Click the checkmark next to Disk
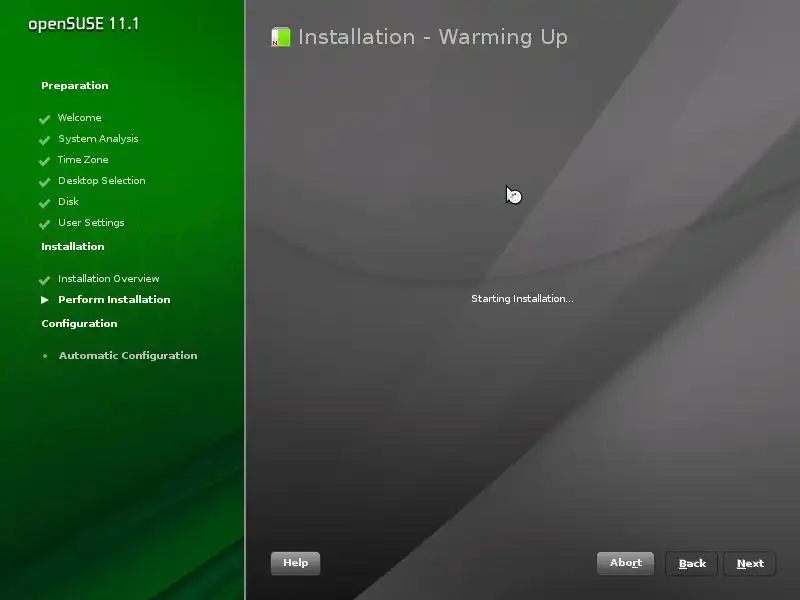The height and width of the screenshot is (600, 800). click(x=44, y=203)
